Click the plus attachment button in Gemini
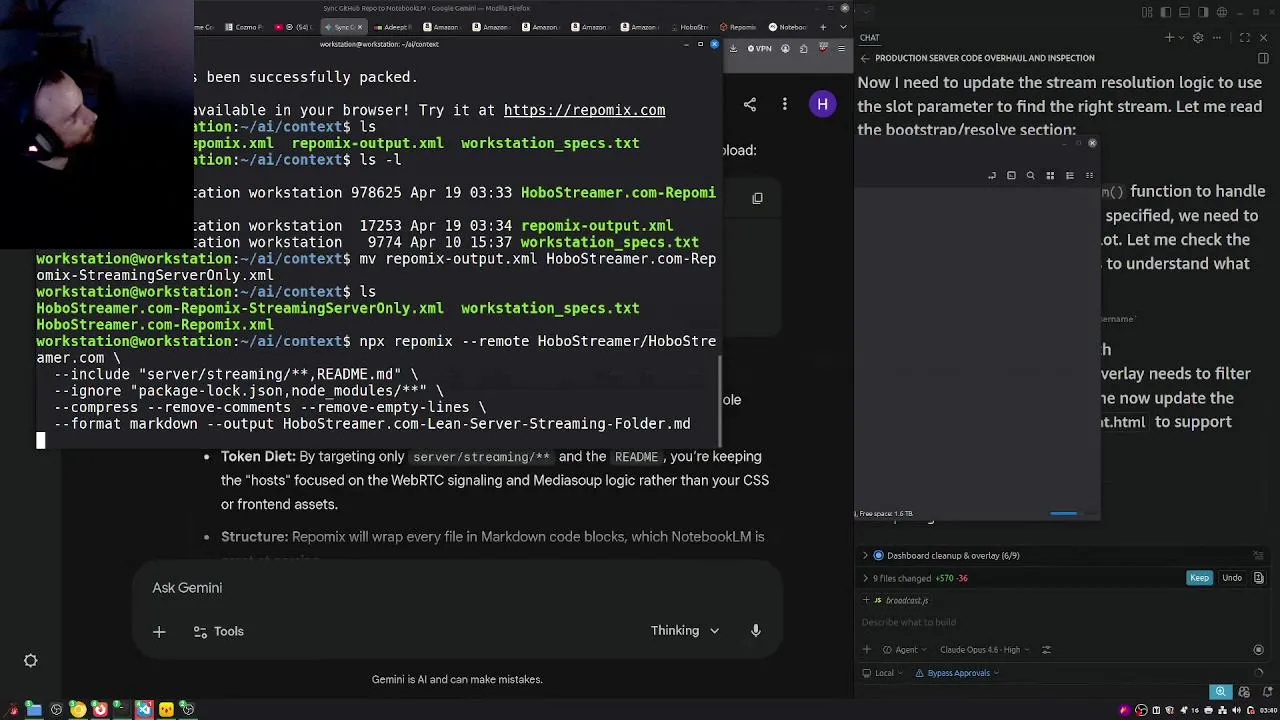1280x720 pixels. (x=159, y=631)
